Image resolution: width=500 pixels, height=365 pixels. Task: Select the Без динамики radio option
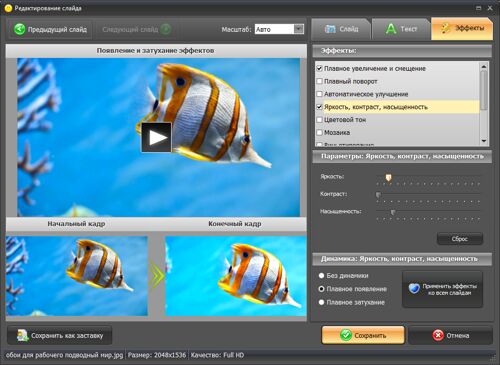pyautogui.click(x=321, y=276)
